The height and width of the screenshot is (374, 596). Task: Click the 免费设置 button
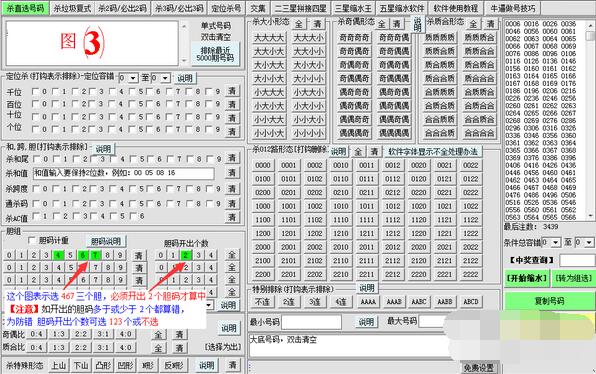[x=479, y=368]
